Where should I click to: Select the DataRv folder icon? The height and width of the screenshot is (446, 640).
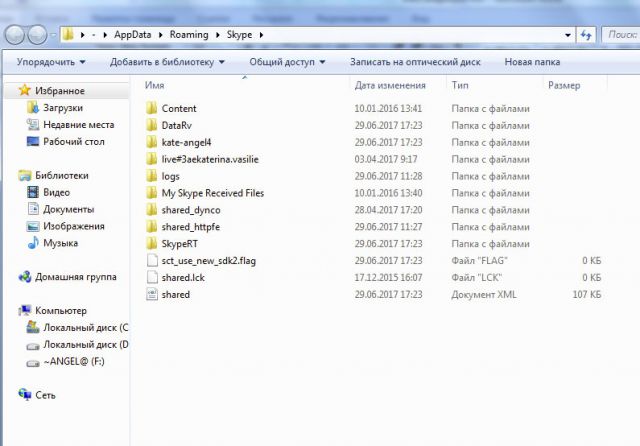pyautogui.click(x=151, y=125)
